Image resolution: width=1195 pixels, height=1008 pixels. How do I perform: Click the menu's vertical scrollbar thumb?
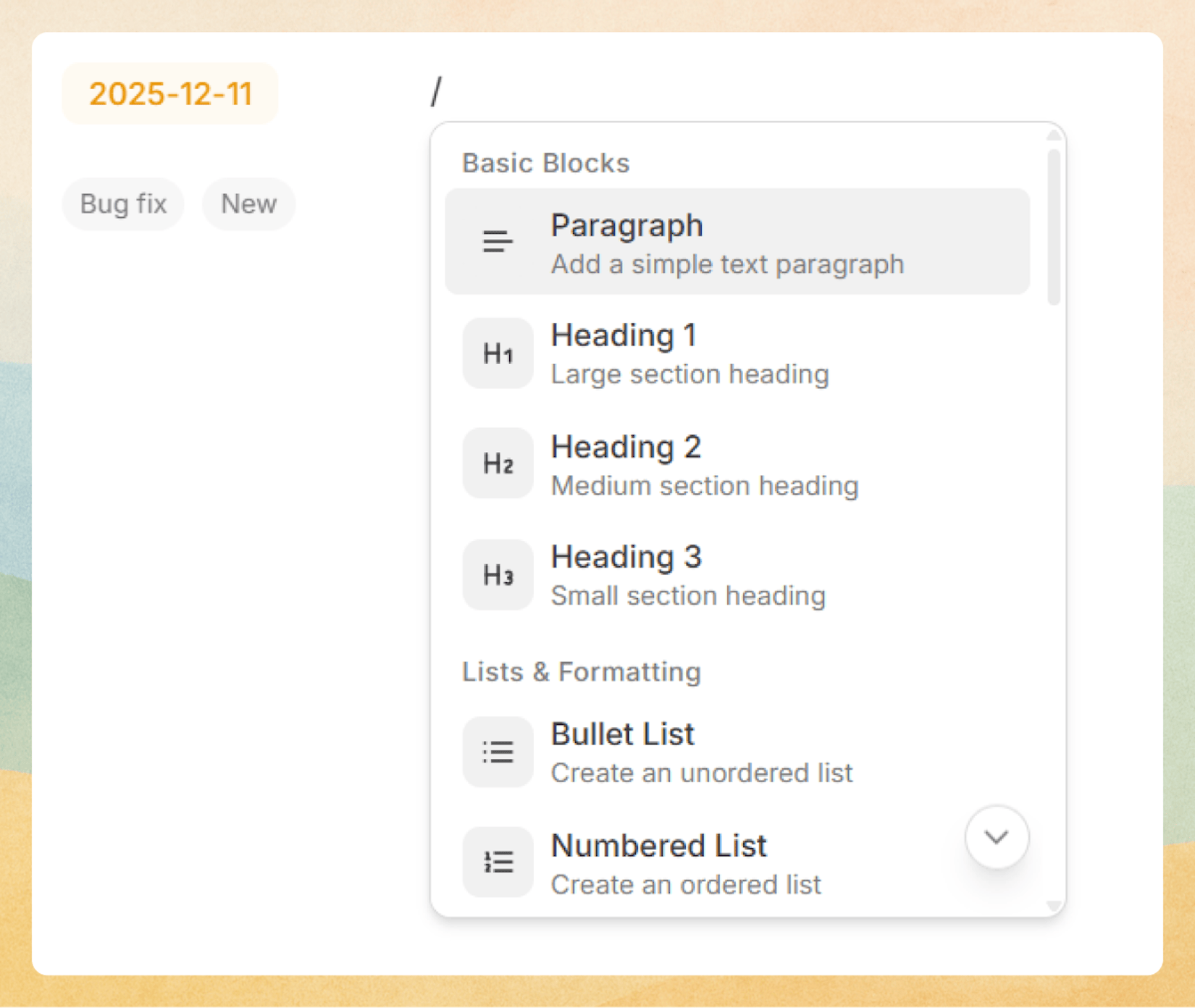[1054, 227]
